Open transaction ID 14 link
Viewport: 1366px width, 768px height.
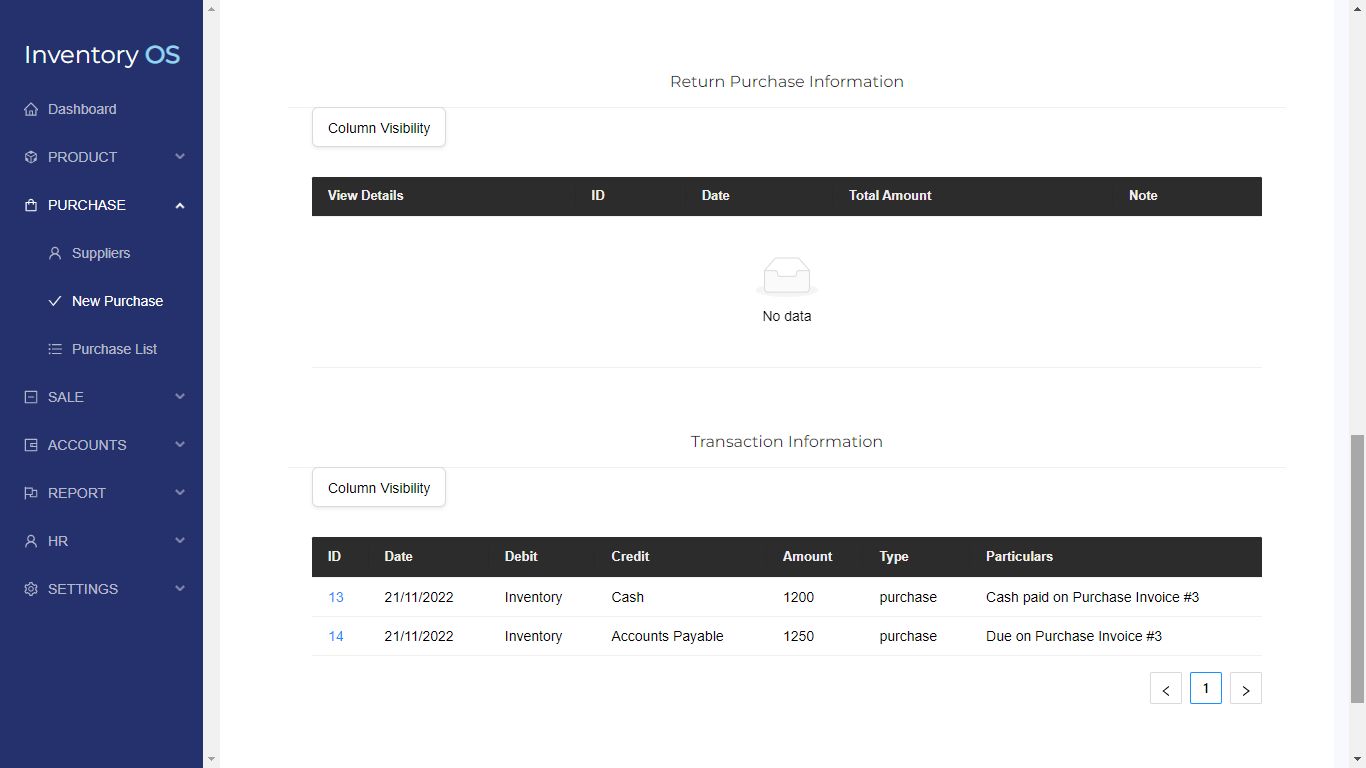tap(336, 636)
